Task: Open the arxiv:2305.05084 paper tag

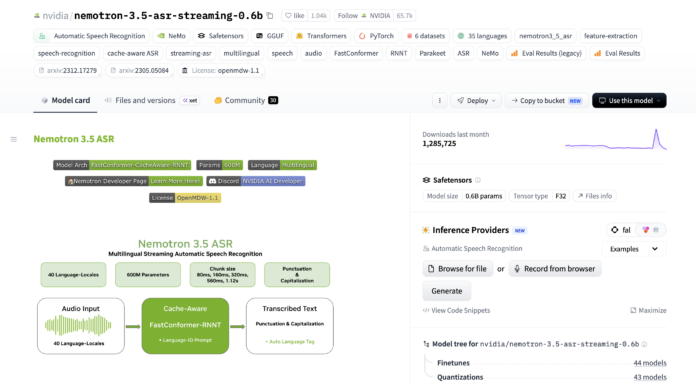Action: (x=139, y=71)
